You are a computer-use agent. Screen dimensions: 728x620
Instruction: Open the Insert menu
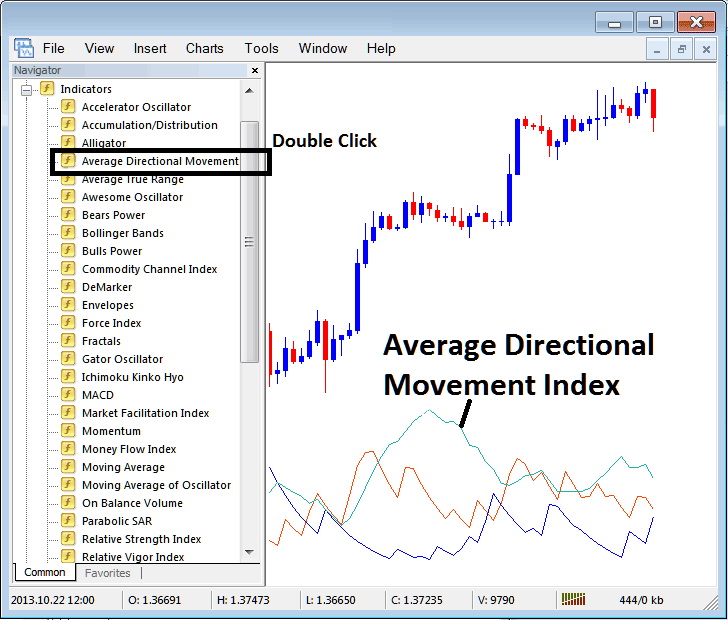click(x=150, y=48)
